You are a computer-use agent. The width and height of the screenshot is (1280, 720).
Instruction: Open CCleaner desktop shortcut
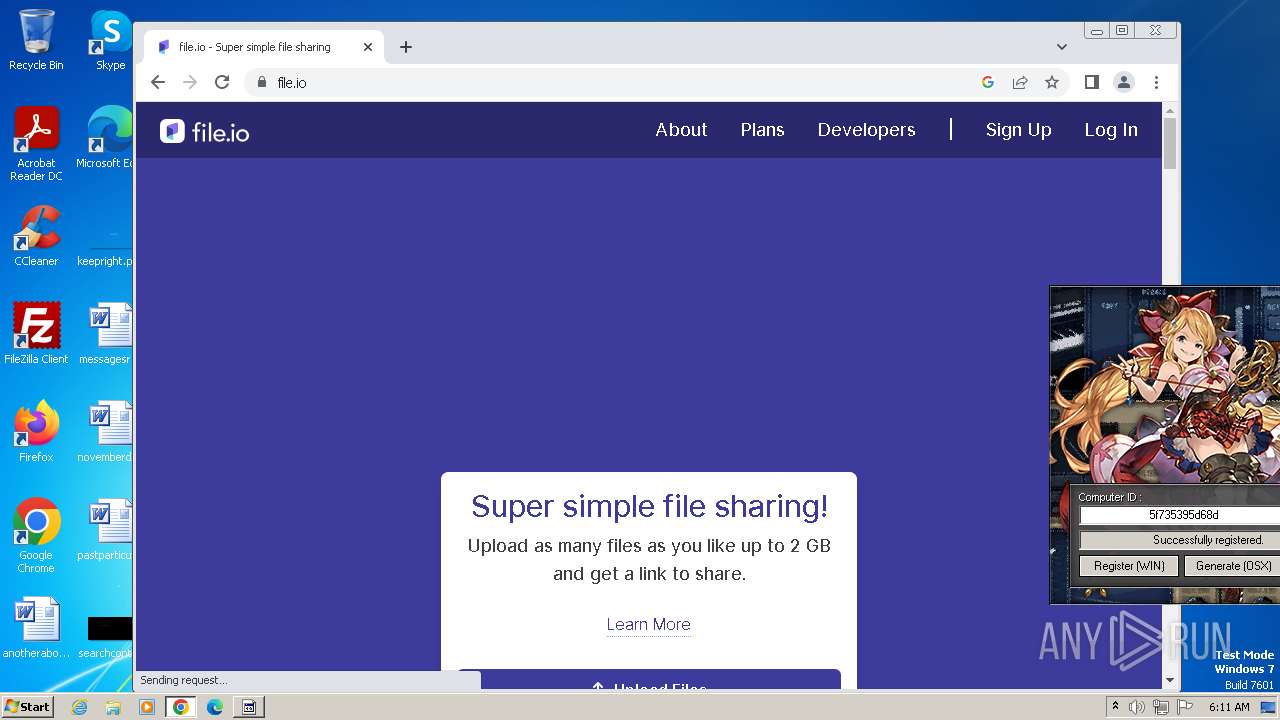pos(36,236)
